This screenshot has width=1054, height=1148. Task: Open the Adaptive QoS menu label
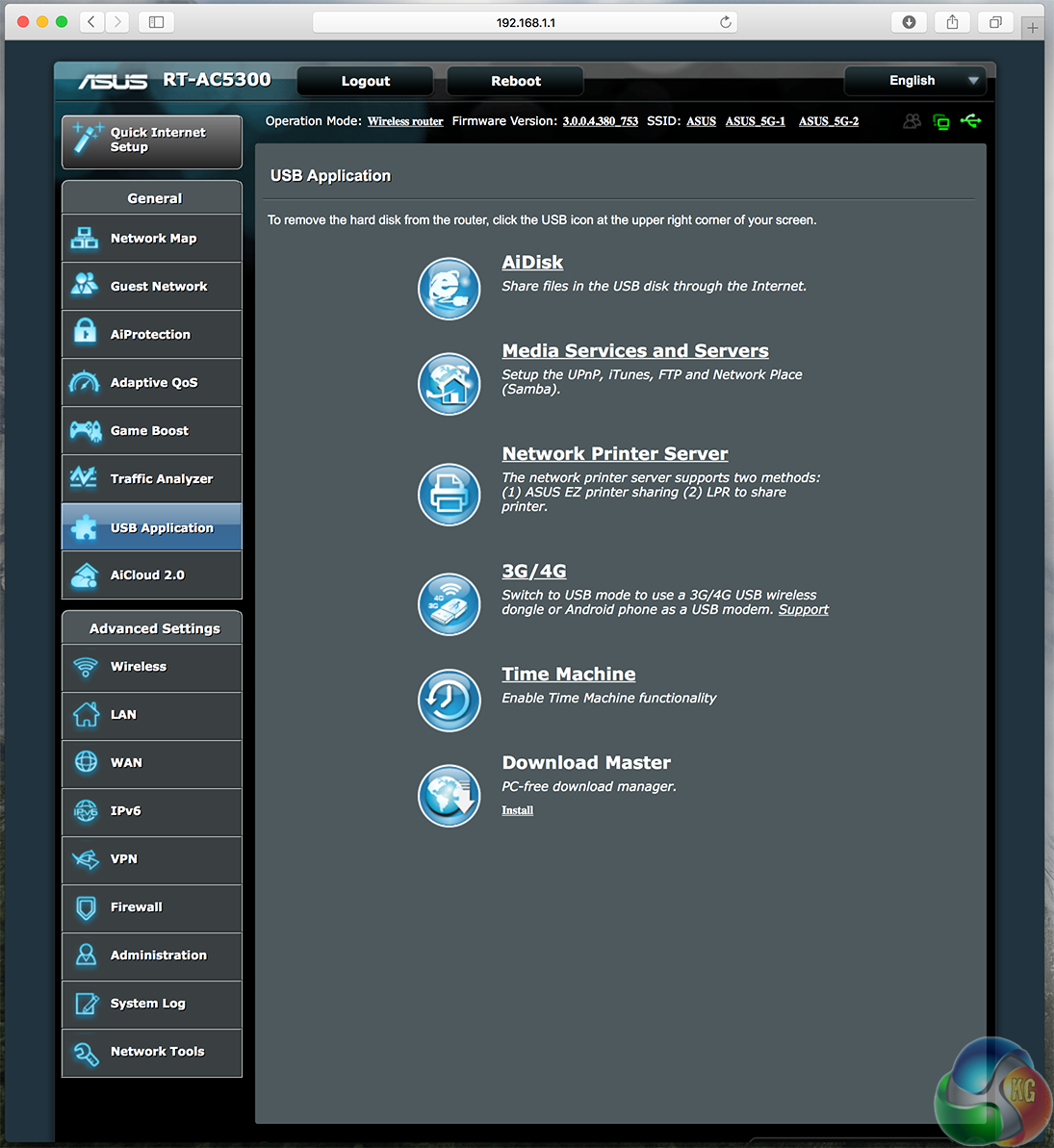(154, 382)
